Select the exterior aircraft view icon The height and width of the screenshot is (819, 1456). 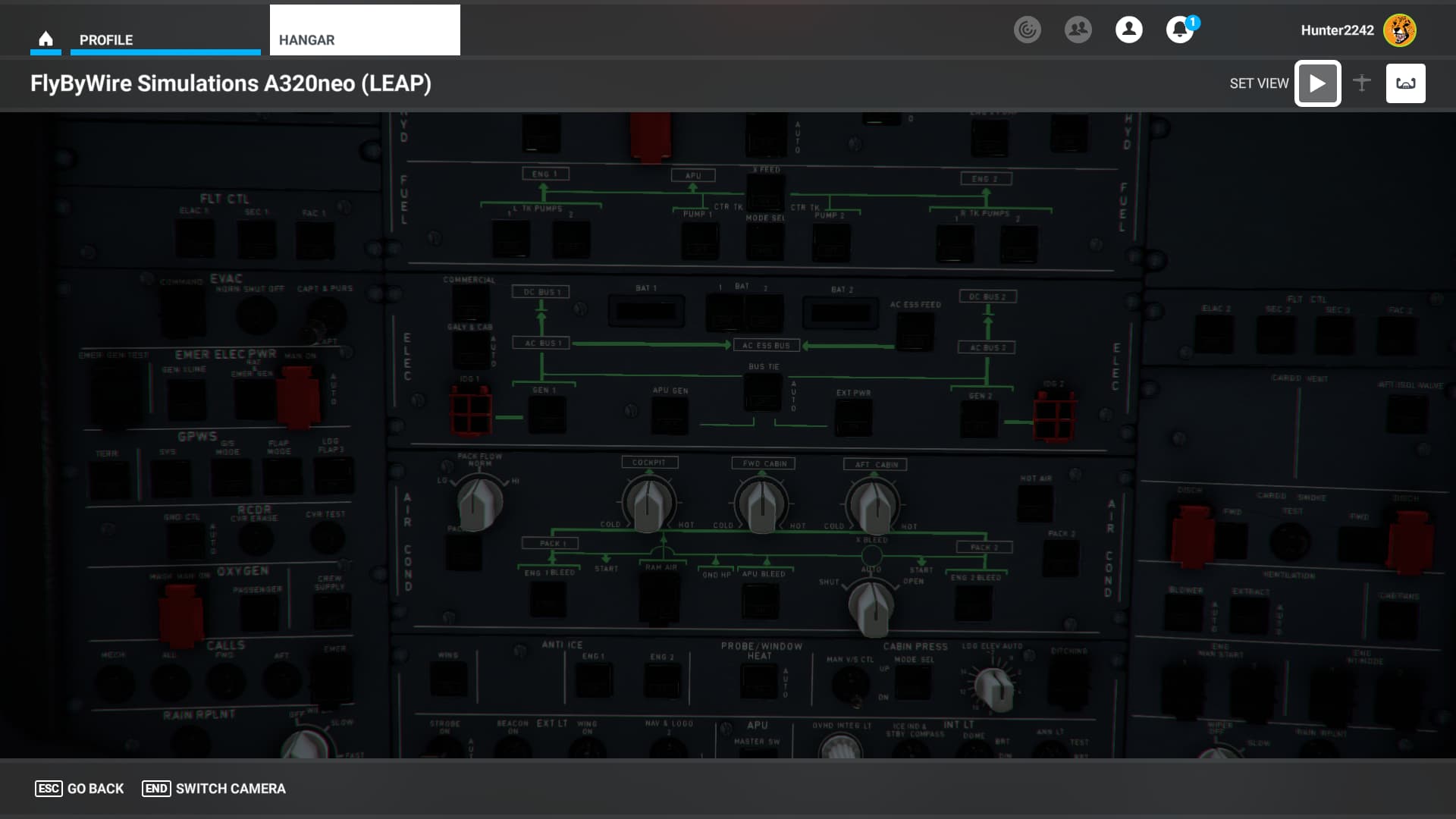tap(1361, 83)
